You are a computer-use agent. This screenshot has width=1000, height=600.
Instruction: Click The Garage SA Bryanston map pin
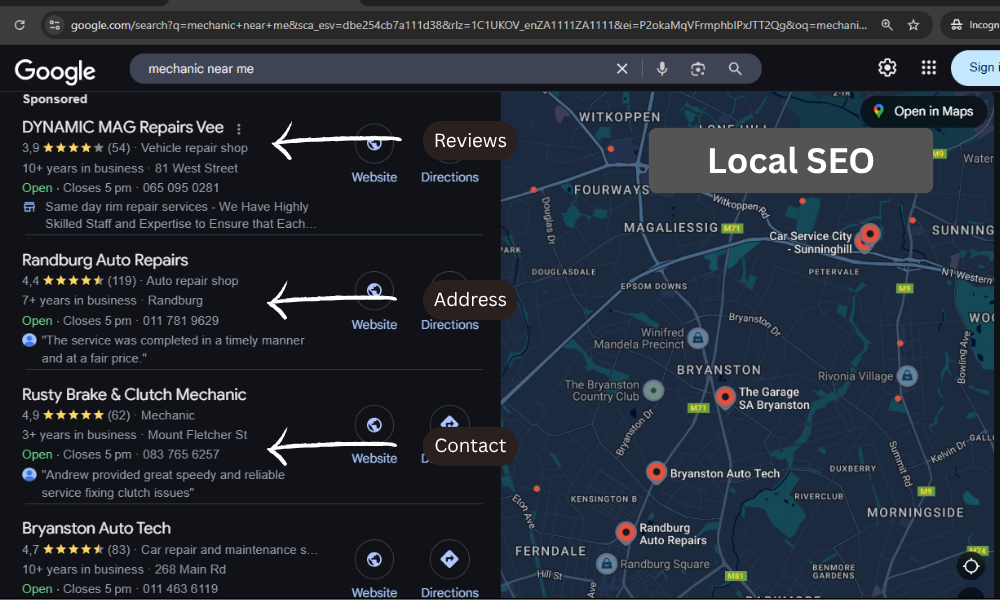(724, 397)
